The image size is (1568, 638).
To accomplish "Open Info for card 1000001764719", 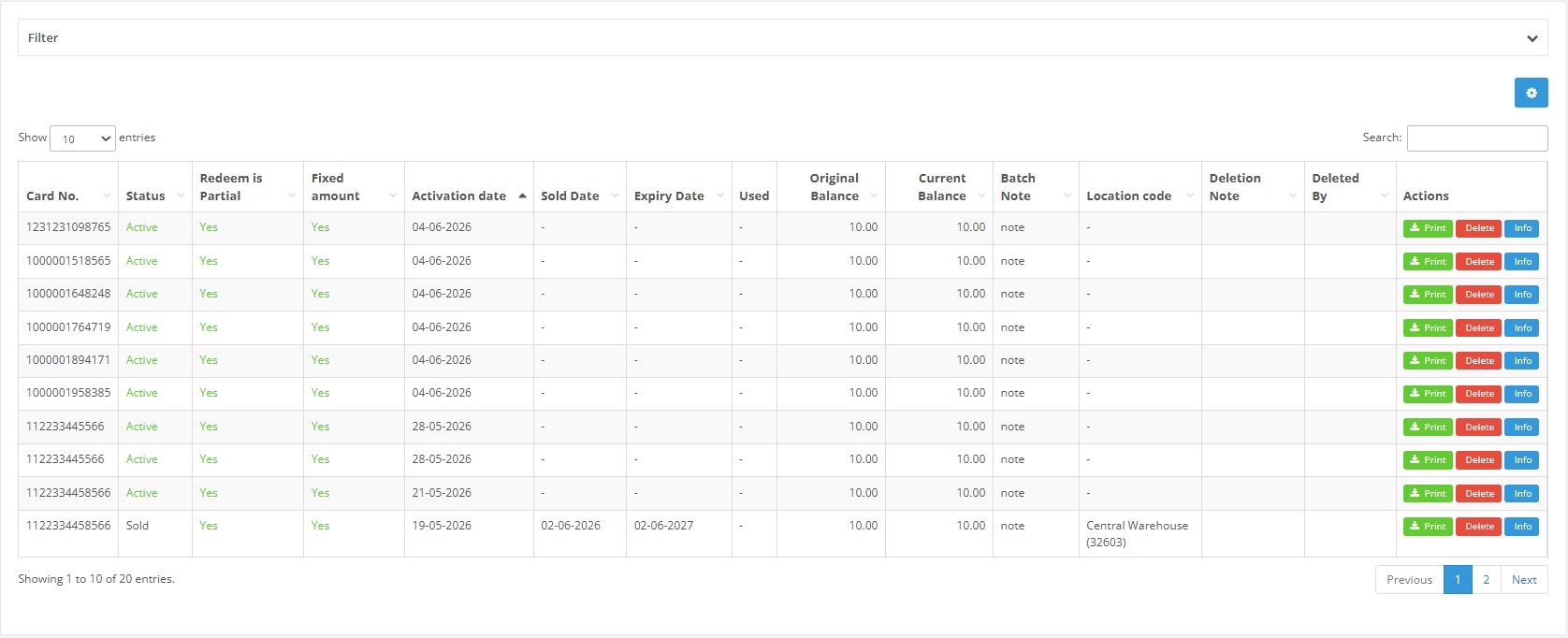I will point(1522,328).
